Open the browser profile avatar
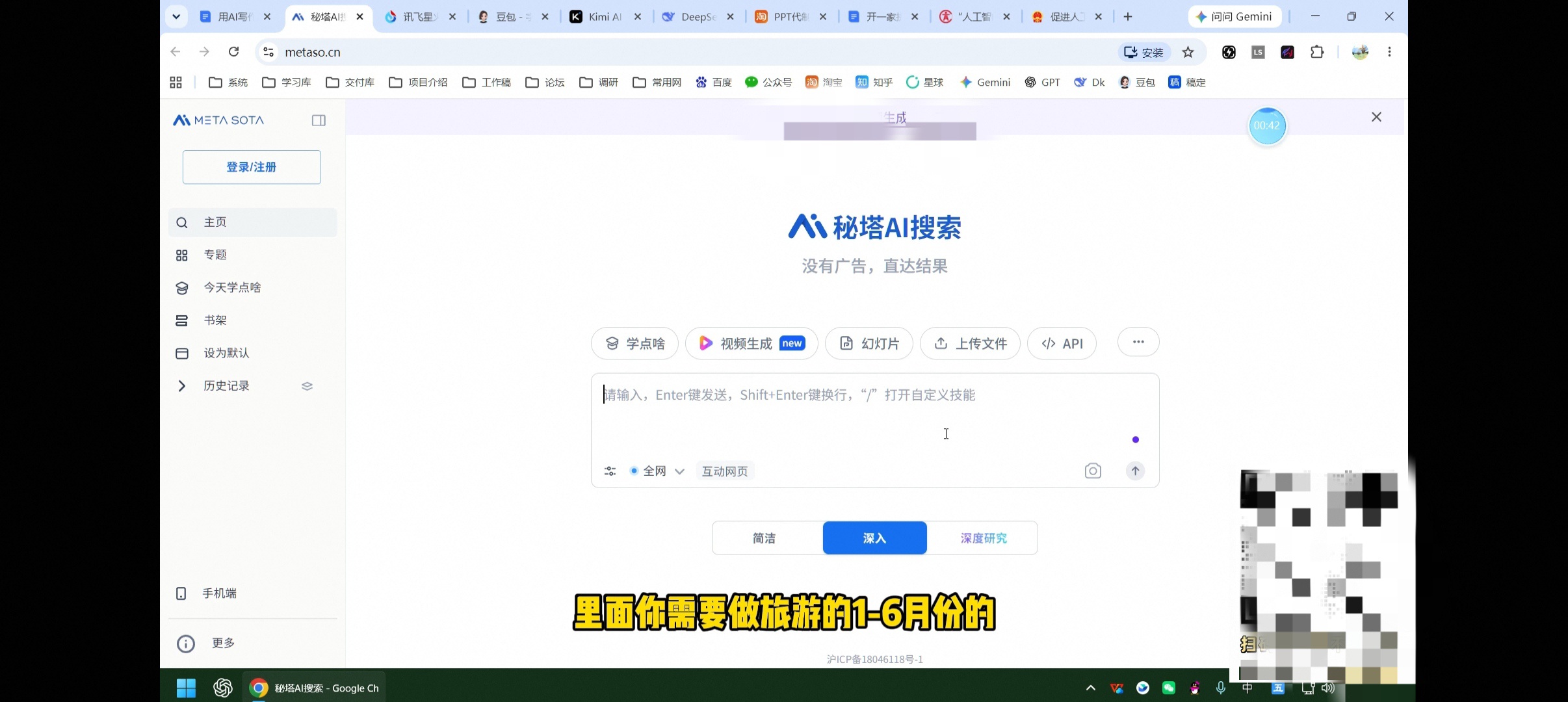This screenshot has width=1568, height=702. click(1360, 52)
